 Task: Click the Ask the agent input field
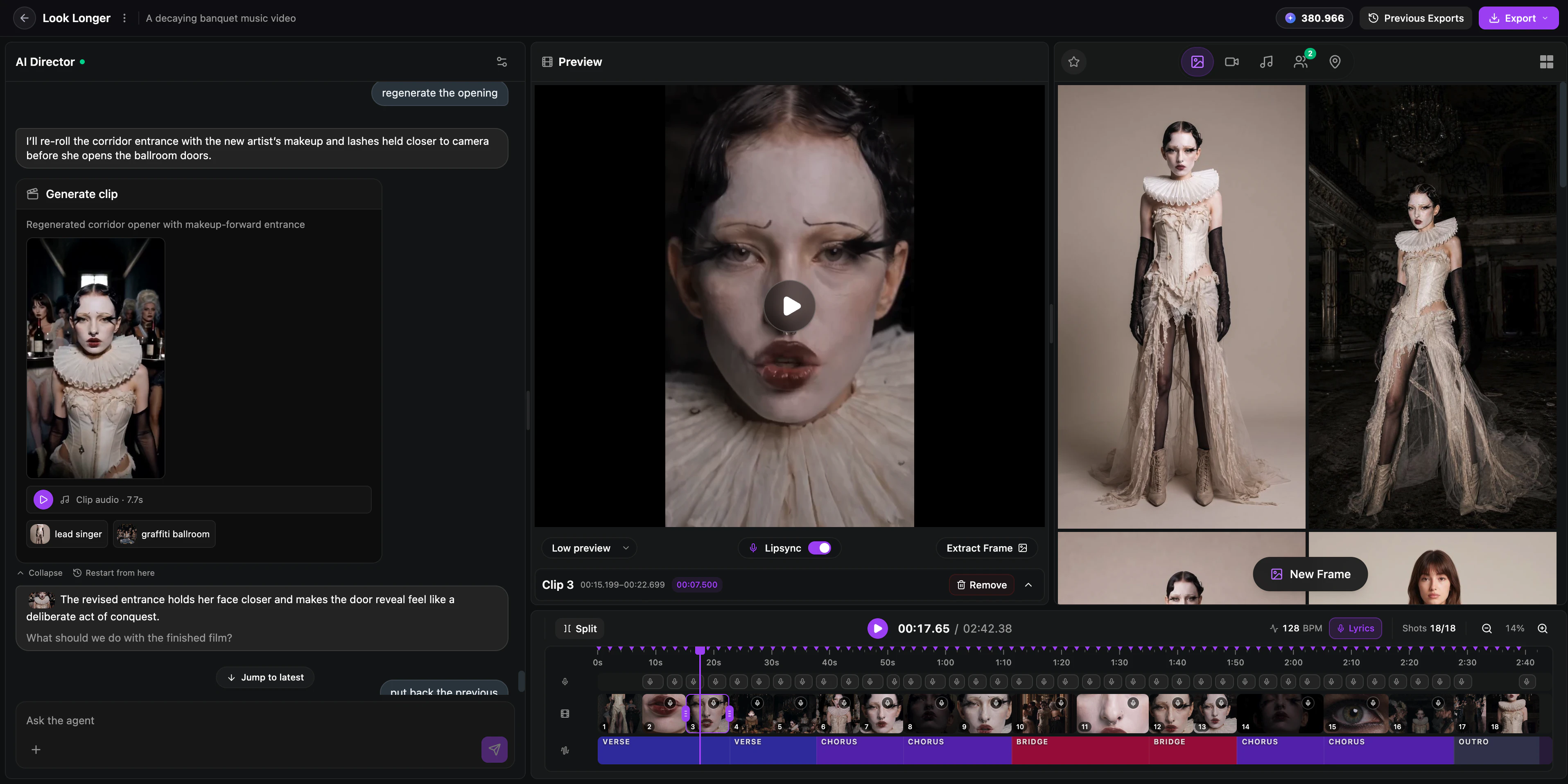(265, 720)
